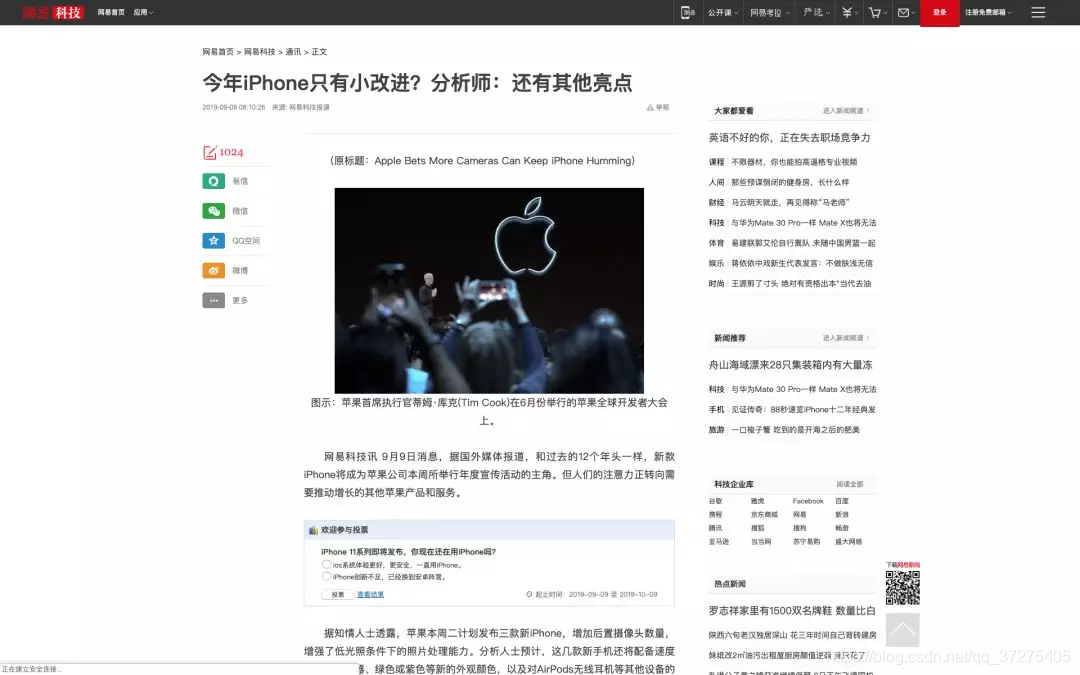Open 腾讯 in 科技企业库
This screenshot has width=1080, height=675.
(x=716, y=528)
